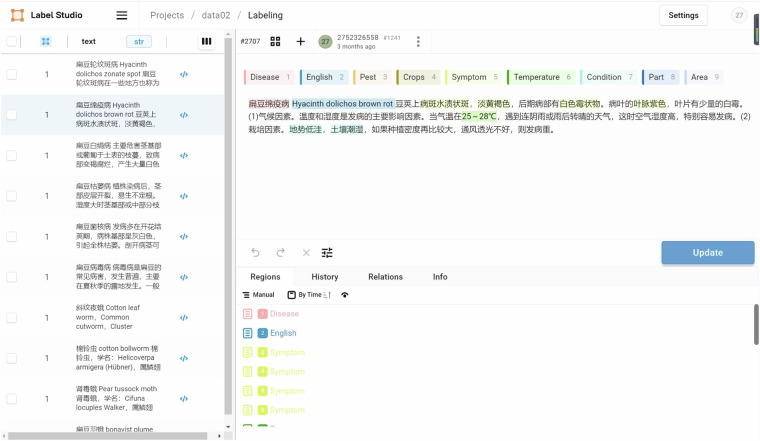Toggle visibility of all regions eye icon

pos(345,295)
